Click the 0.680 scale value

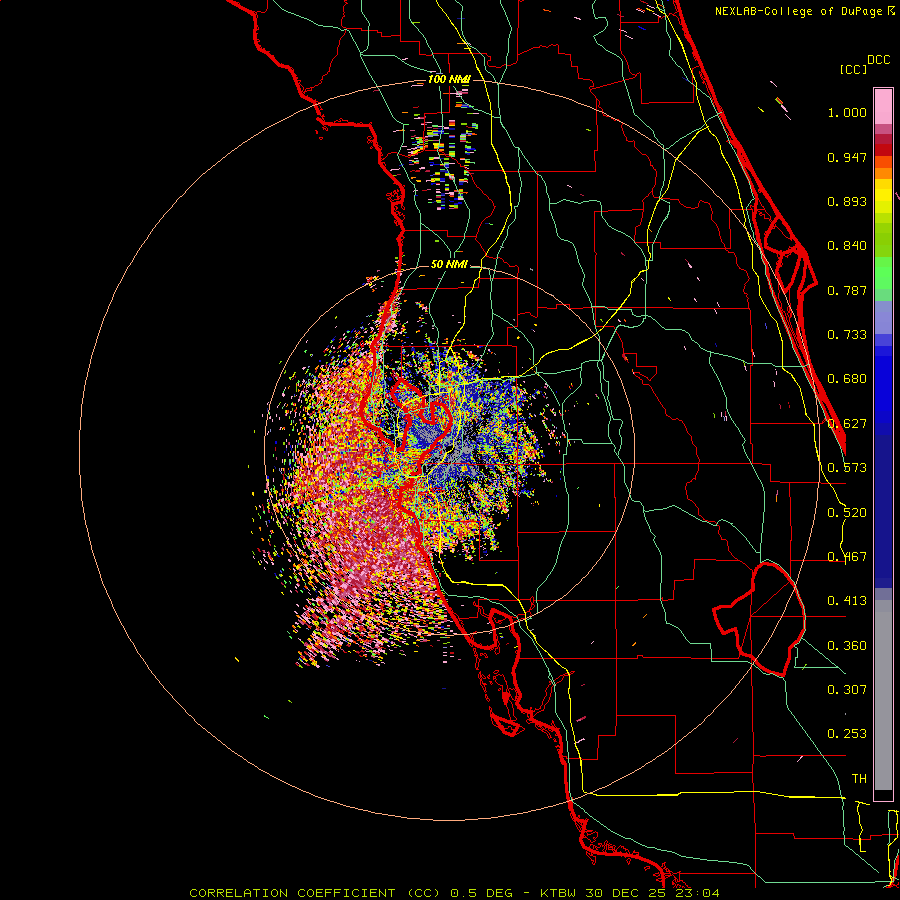[847, 379]
